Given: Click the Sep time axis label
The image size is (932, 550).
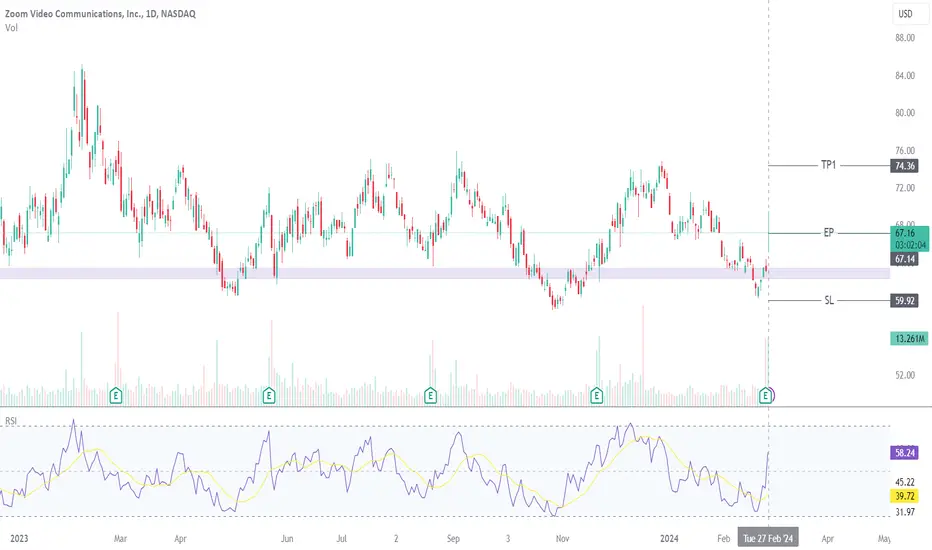Looking at the screenshot, I should point(453,539).
